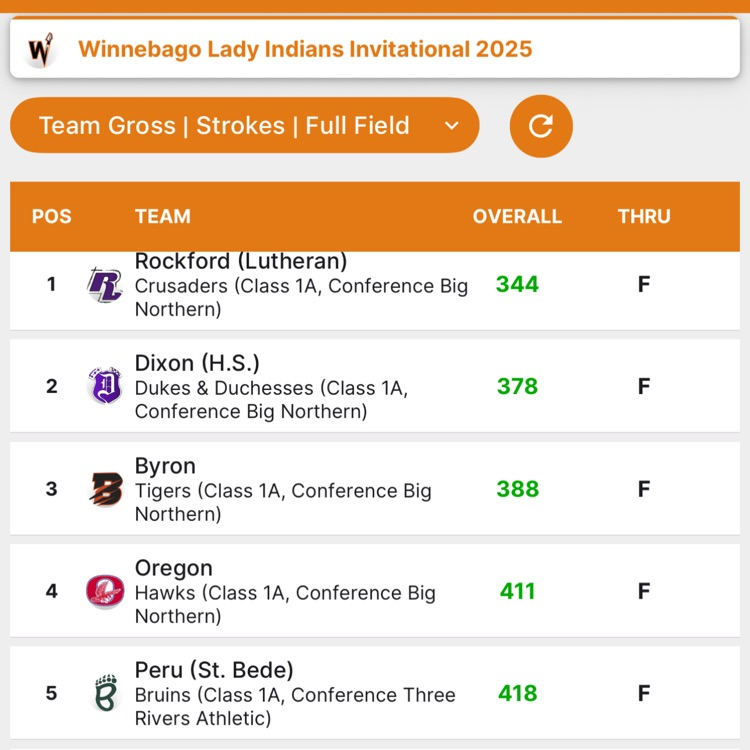Click the St. Bede Bruins logo
750x750 pixels.
[106, 693]
